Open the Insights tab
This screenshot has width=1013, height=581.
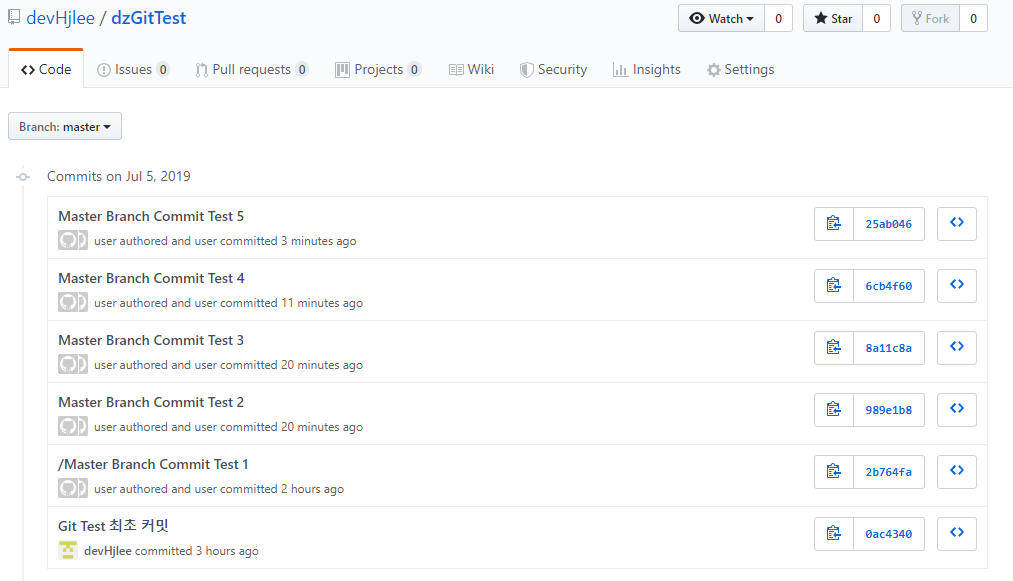(x=647, y=69)
